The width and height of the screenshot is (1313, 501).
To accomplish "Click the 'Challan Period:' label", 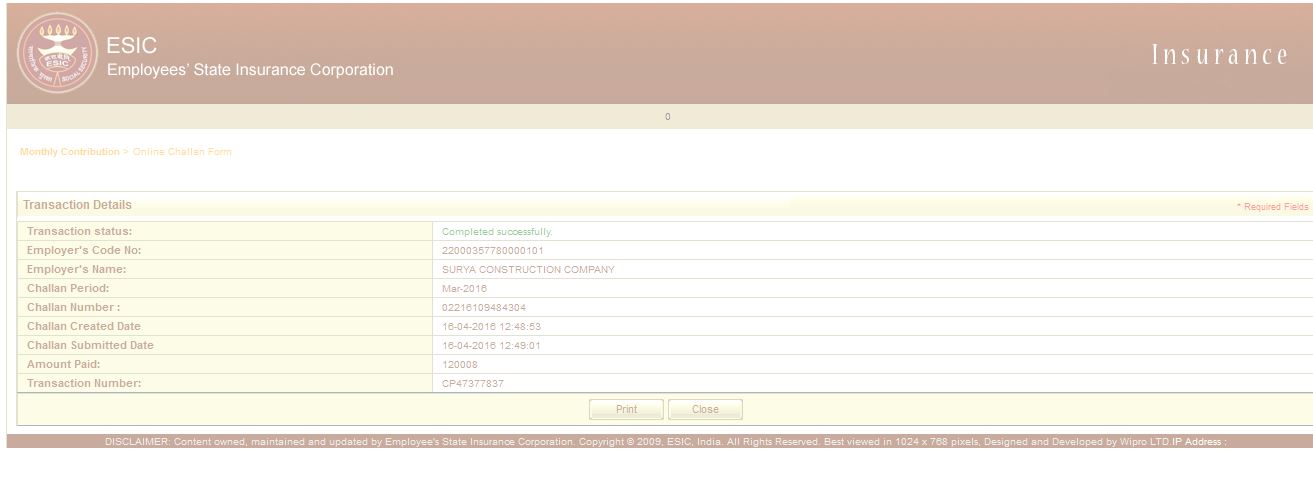I will pyautogui.click(x=68, y=289).
